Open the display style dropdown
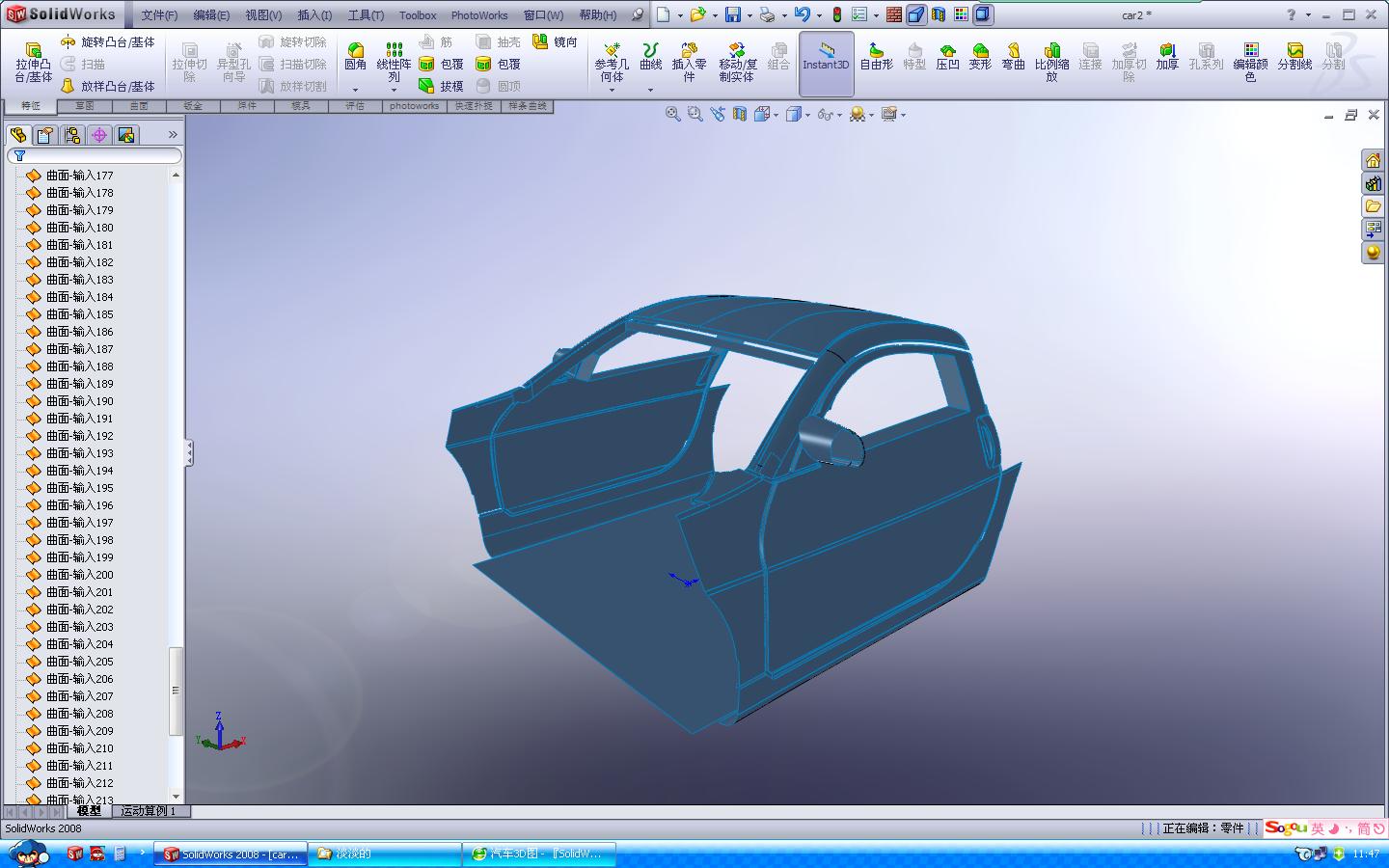The height and width of the screenshot is (868, 1389). pos(807,115)
